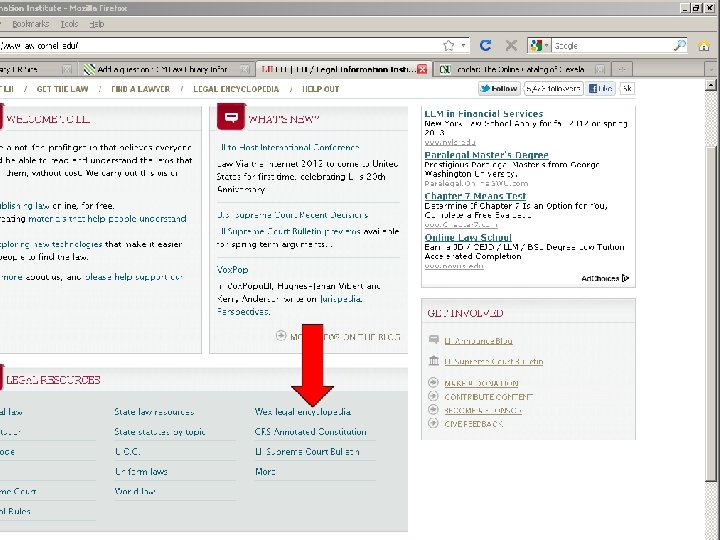Click the Twitter Follow button
This screenshot has height=540, width=720.
pyautogui.click(x=499, y=89)
